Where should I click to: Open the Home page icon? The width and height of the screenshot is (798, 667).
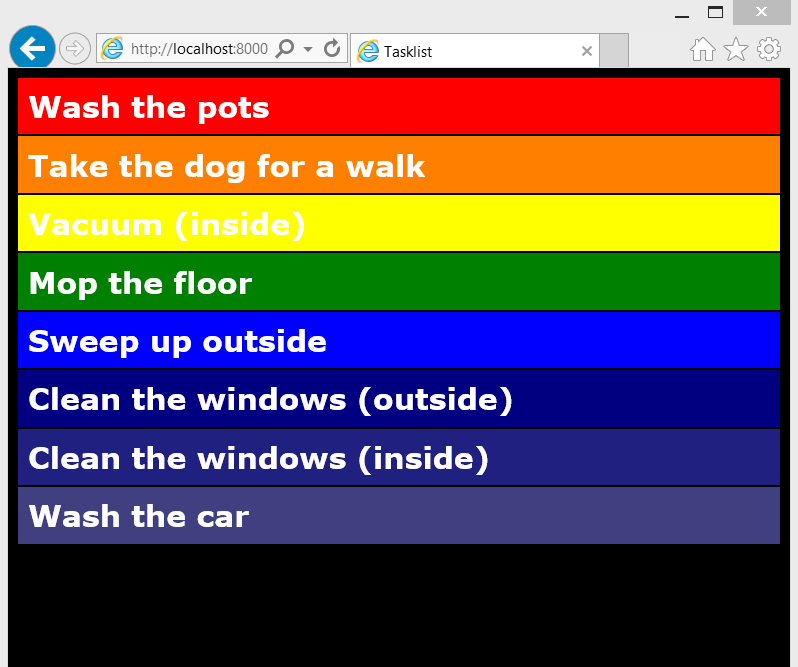pos(703,49)
